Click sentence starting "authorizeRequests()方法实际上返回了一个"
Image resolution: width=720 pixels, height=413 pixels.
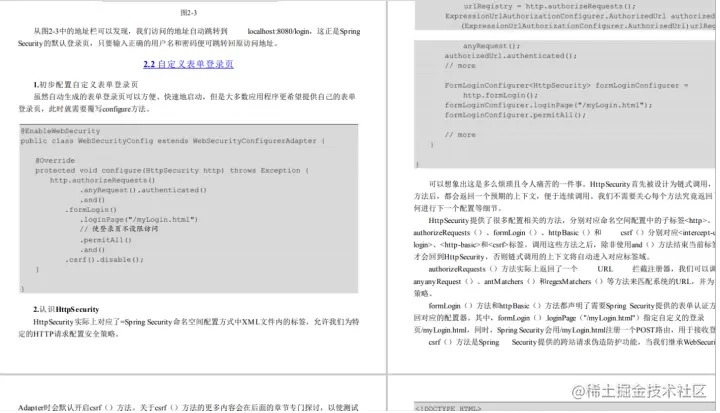click(564, 281)
